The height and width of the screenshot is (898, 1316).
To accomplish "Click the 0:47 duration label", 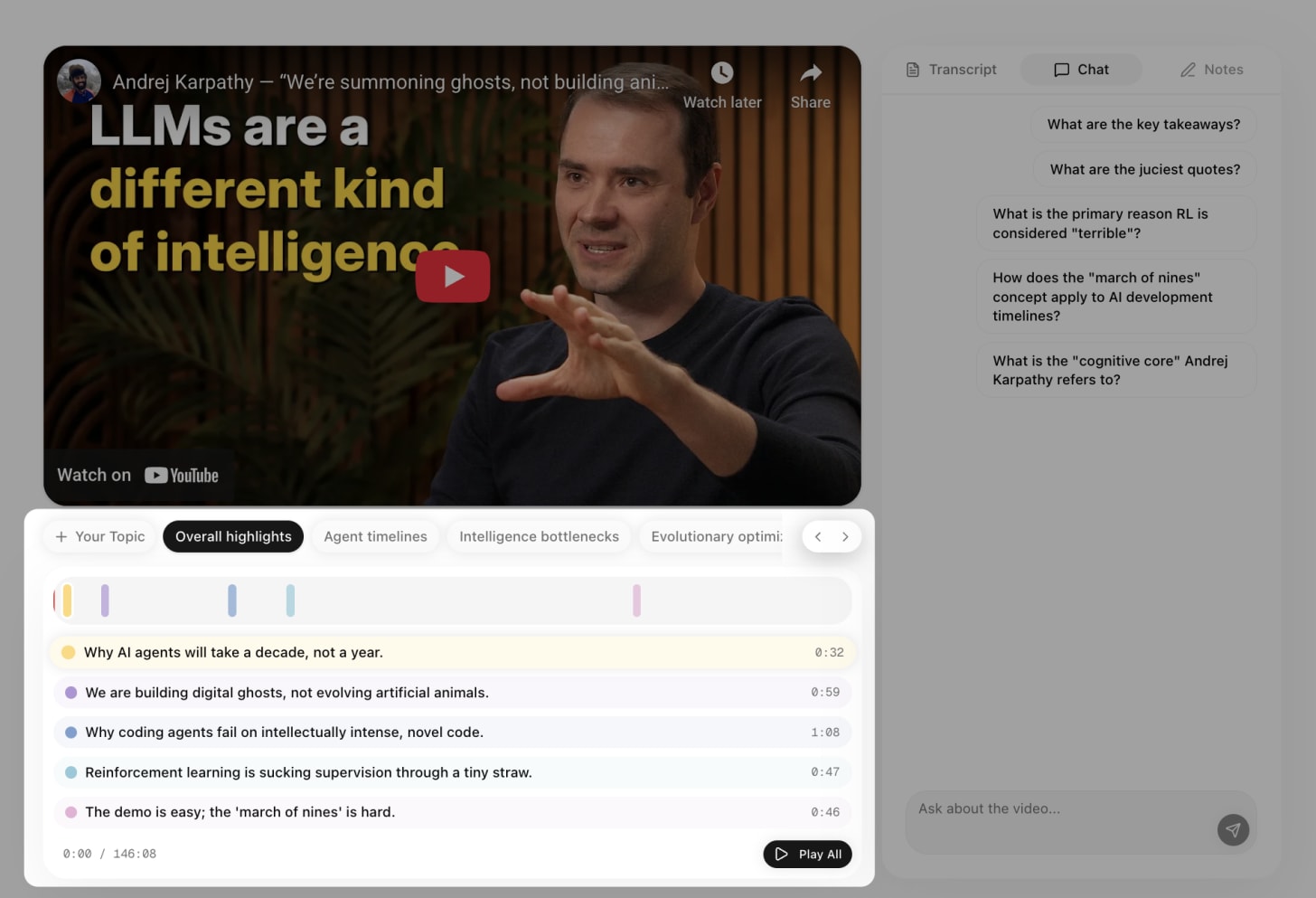I will (x=825, y=771).
